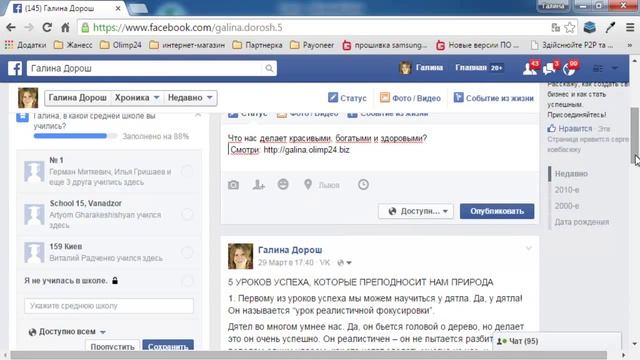Expand the post options chevron
The width and height of the screenshot is (640, 360).
coord(529,248)
